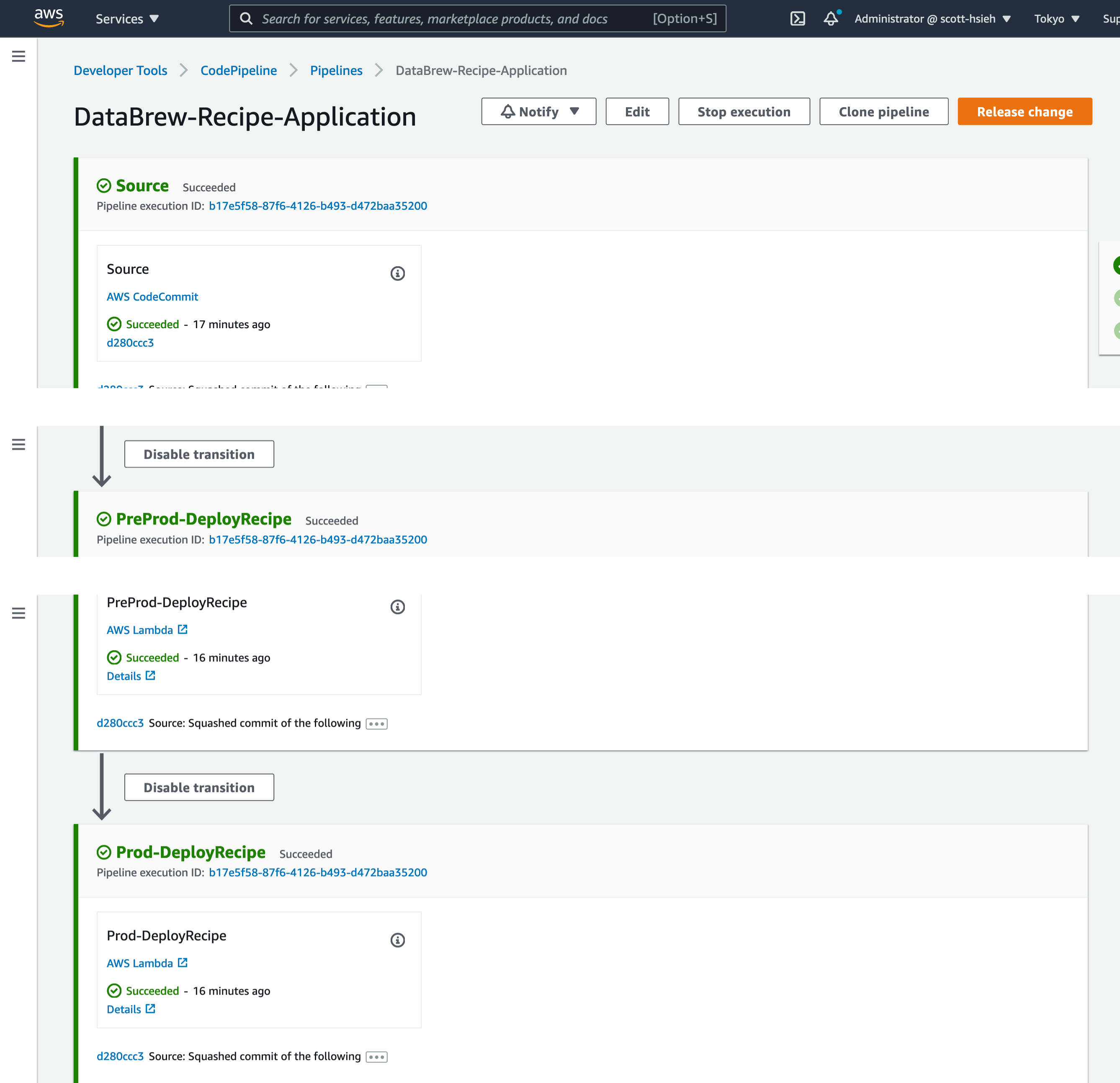Open the Notify dropdown
Viewport: 1120px width, 1083px height.
click(x=538, y=111)
